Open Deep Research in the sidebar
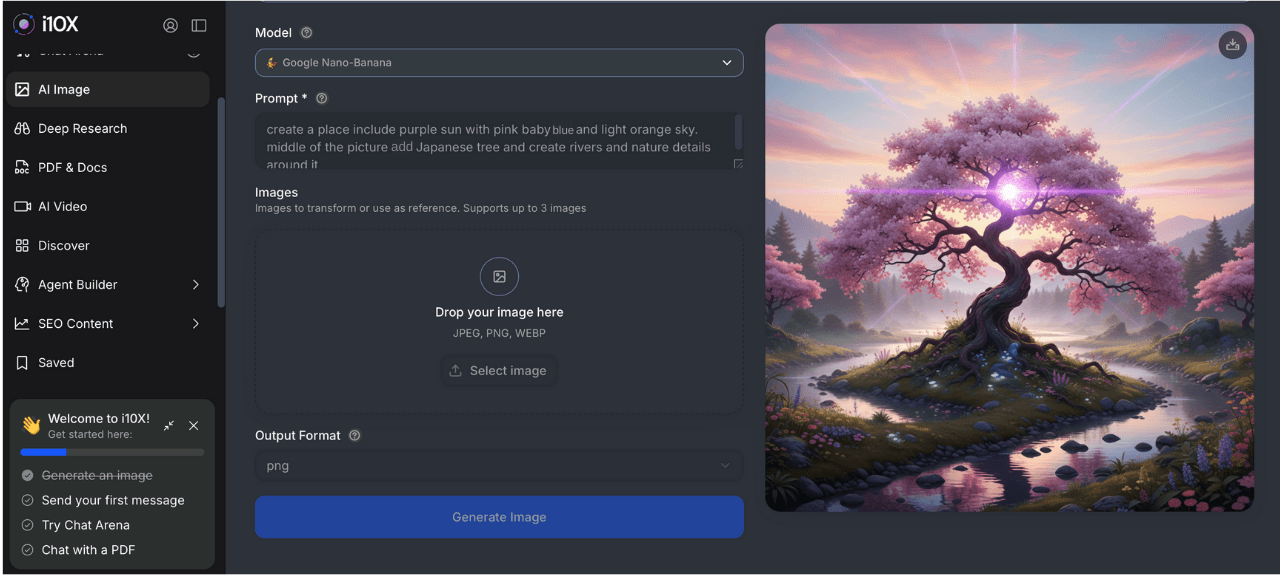 point(82,129)
